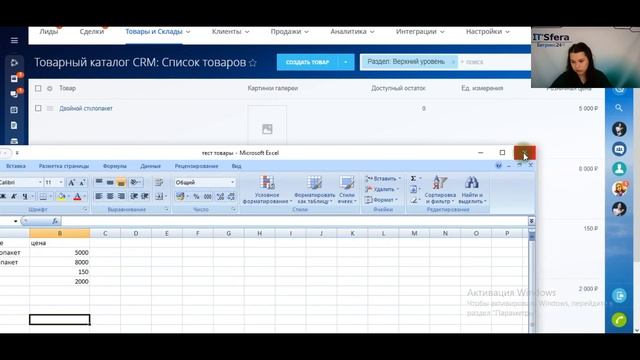Open Сортировка и фильтр dropdown
Screen dimensions: 640x360
coord(440,190)
